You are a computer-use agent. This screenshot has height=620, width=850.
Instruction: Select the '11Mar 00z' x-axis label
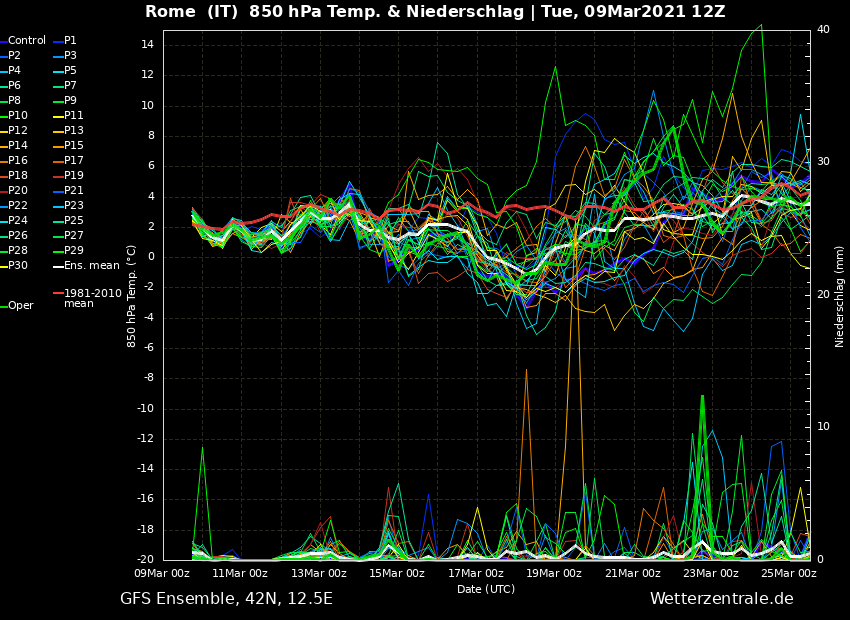pyautogui.click(x=240, y=573)
